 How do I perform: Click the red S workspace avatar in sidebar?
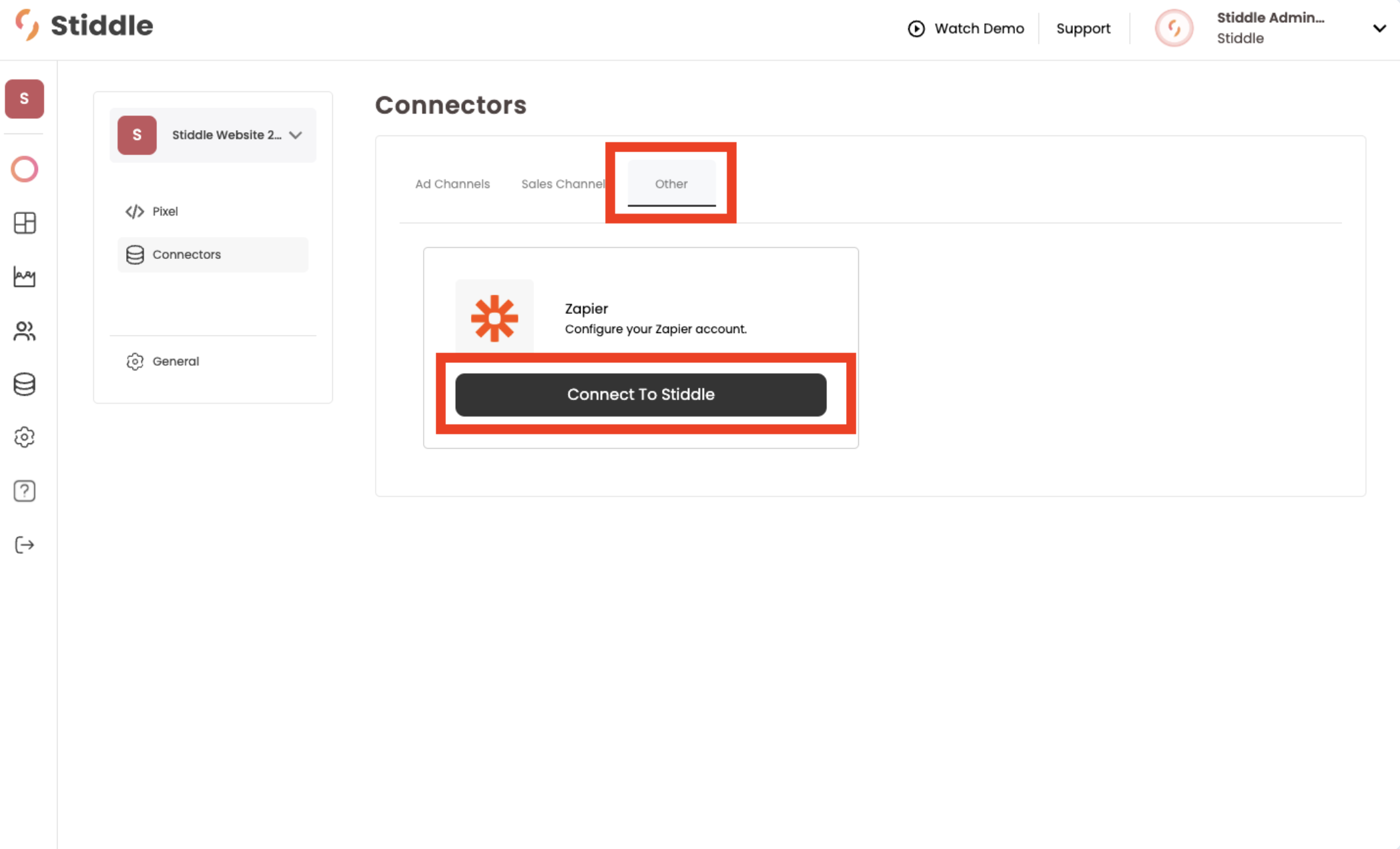tap(25, 99)
